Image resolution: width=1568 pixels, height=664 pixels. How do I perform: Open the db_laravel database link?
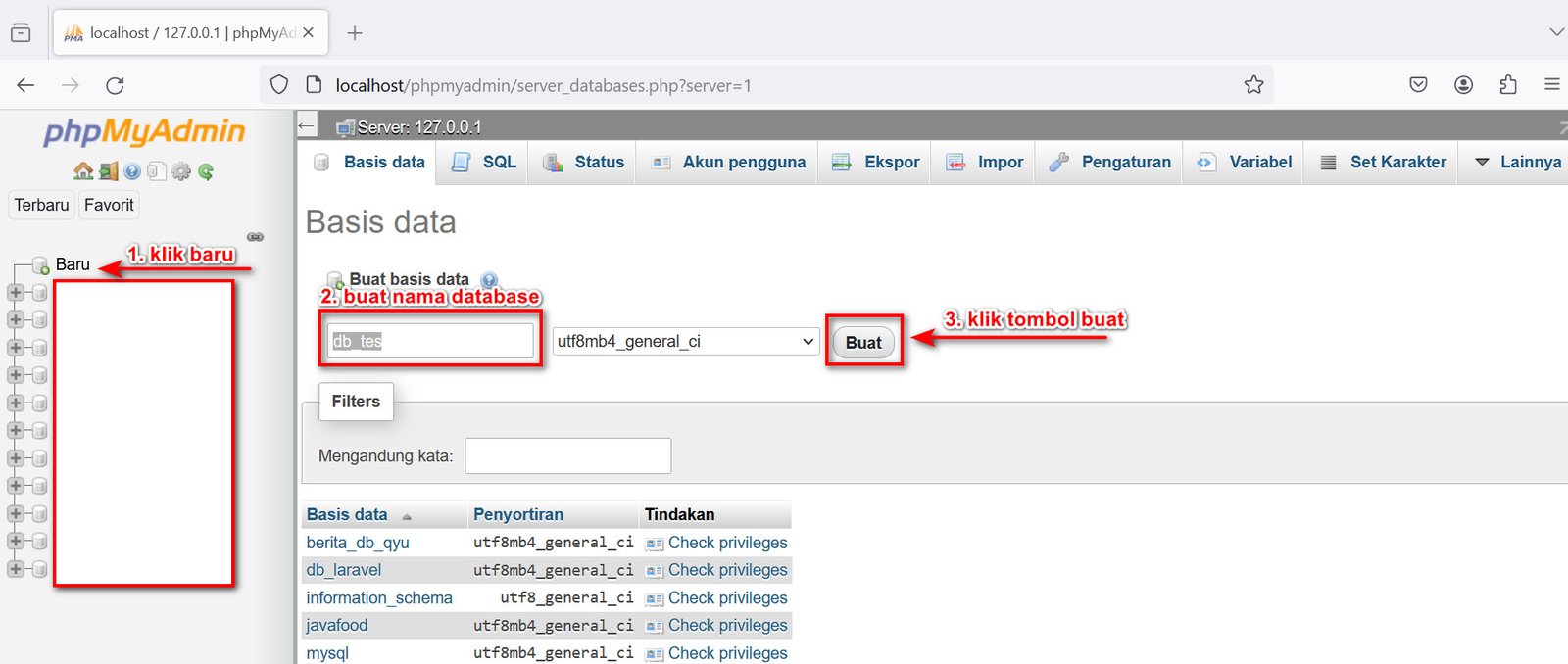point(344,570)
